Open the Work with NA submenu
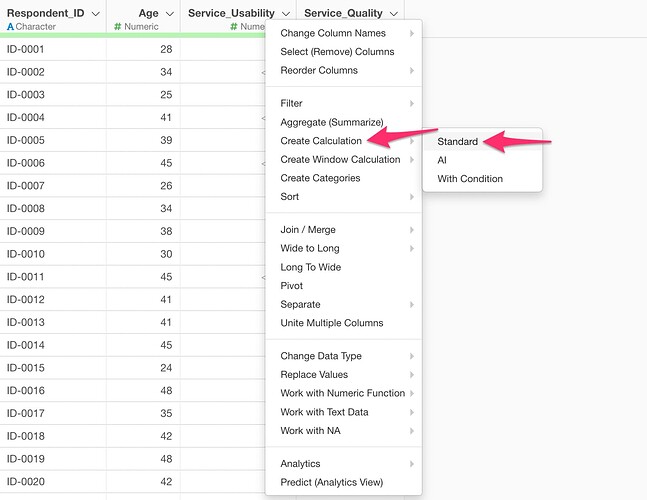 343,430
